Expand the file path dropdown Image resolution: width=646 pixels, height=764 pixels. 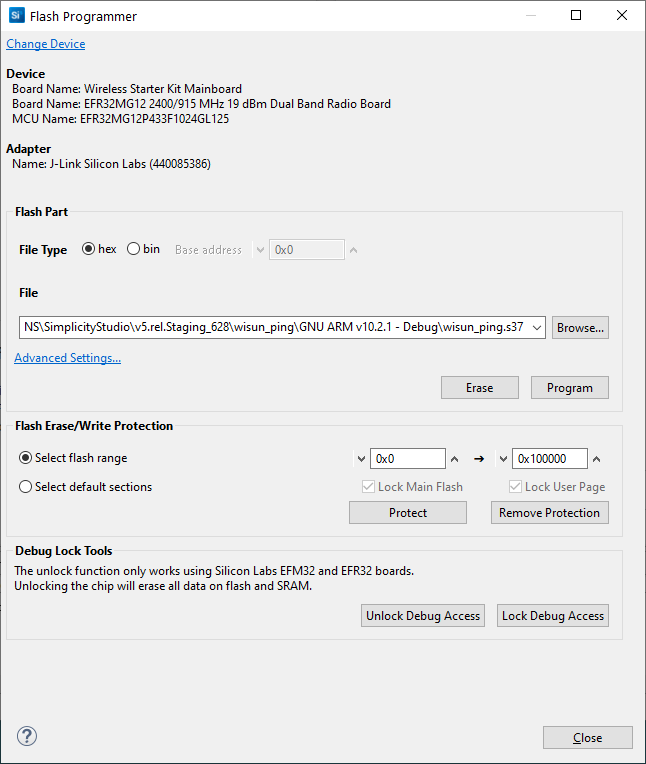point(536,327)
